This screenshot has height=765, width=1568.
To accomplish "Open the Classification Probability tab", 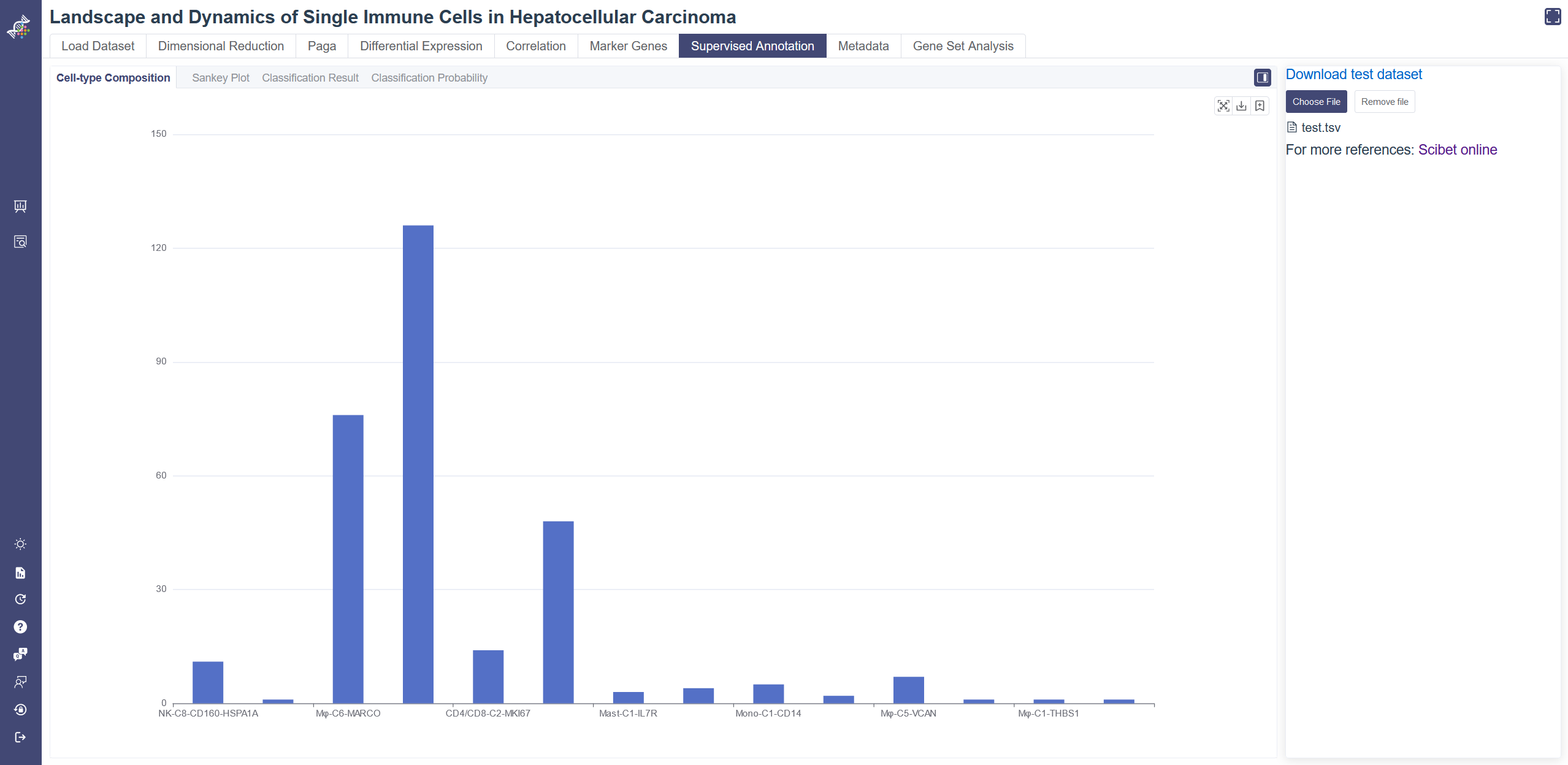I will point(429,78).
